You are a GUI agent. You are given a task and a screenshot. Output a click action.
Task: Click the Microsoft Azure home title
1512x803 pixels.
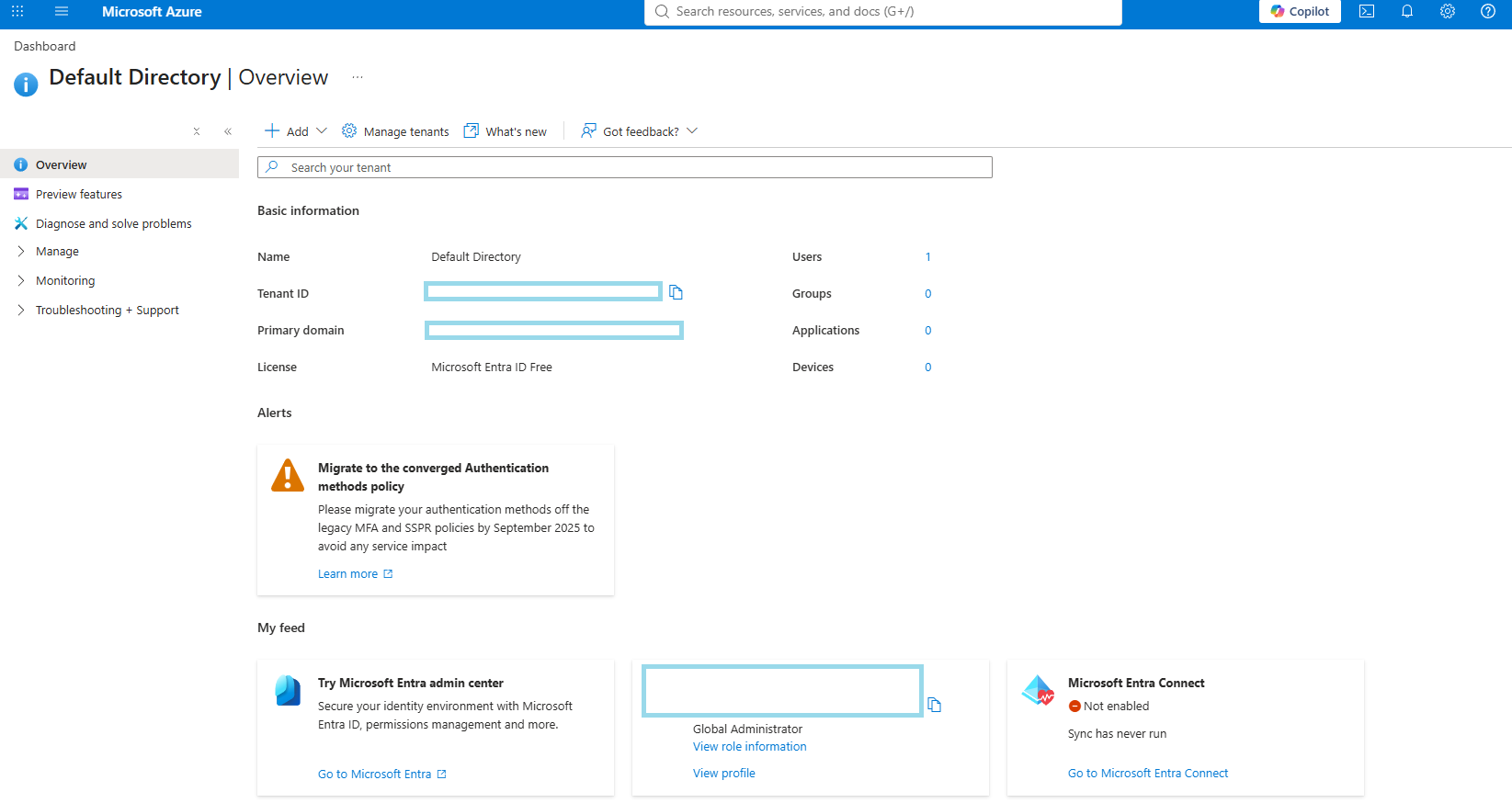point(152,11)
